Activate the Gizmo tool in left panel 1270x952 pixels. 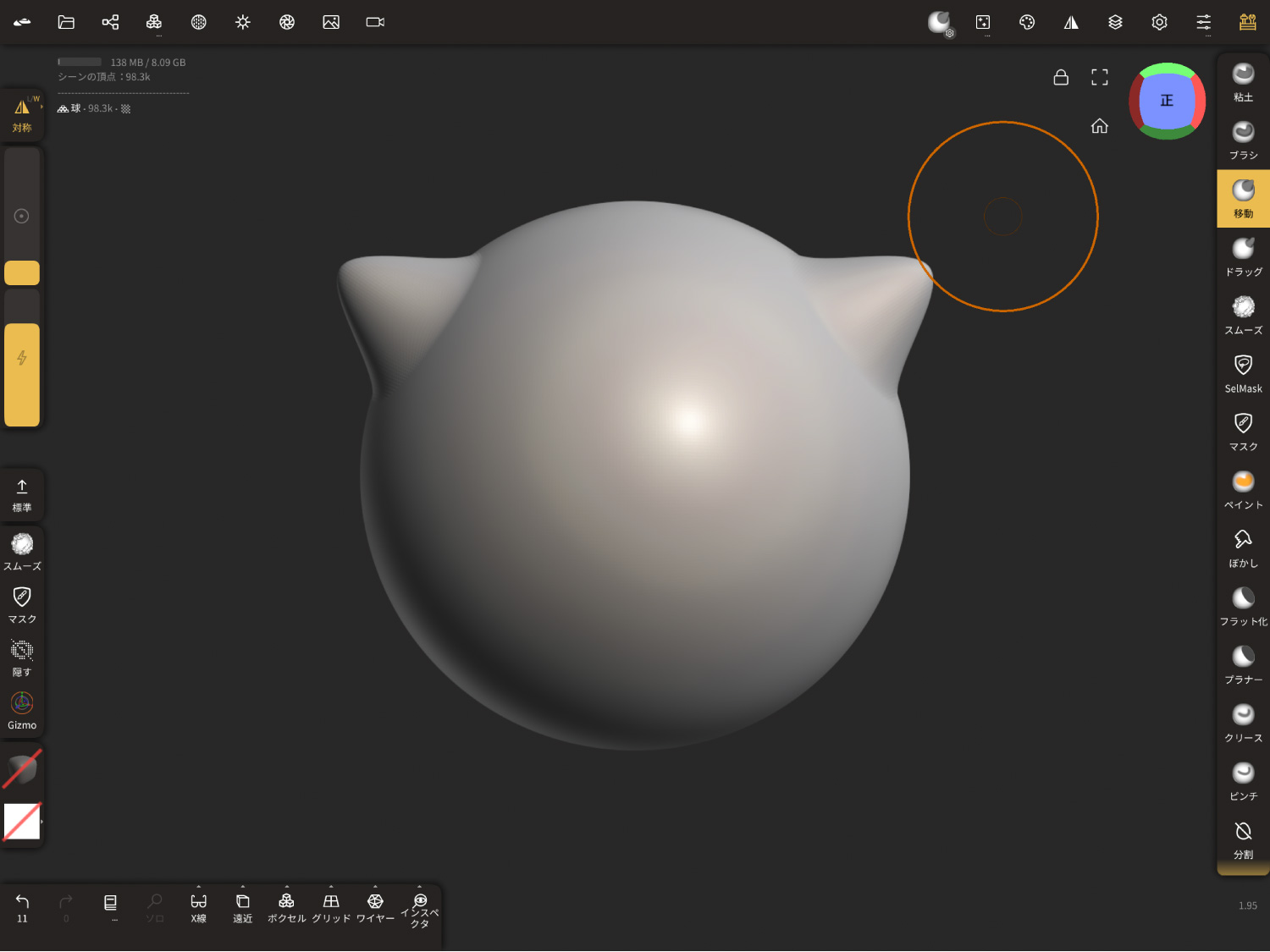tap(22, 711)
